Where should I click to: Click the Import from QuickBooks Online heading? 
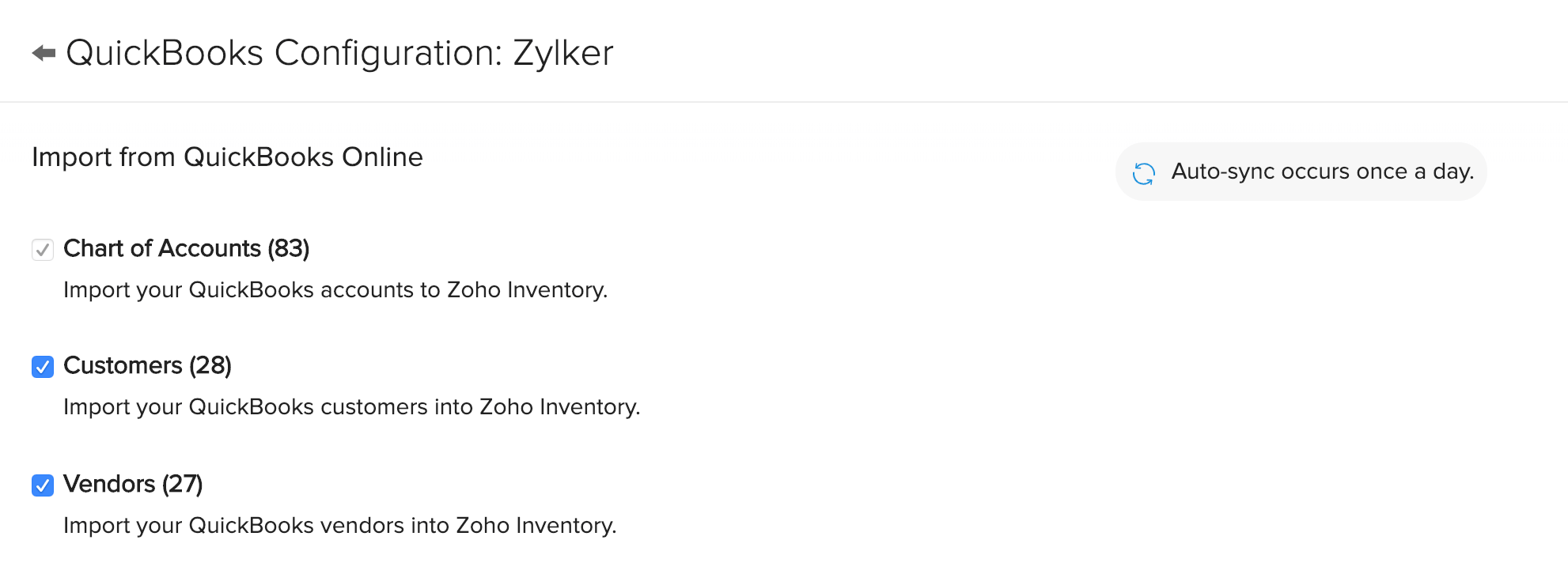click(227, 157)
